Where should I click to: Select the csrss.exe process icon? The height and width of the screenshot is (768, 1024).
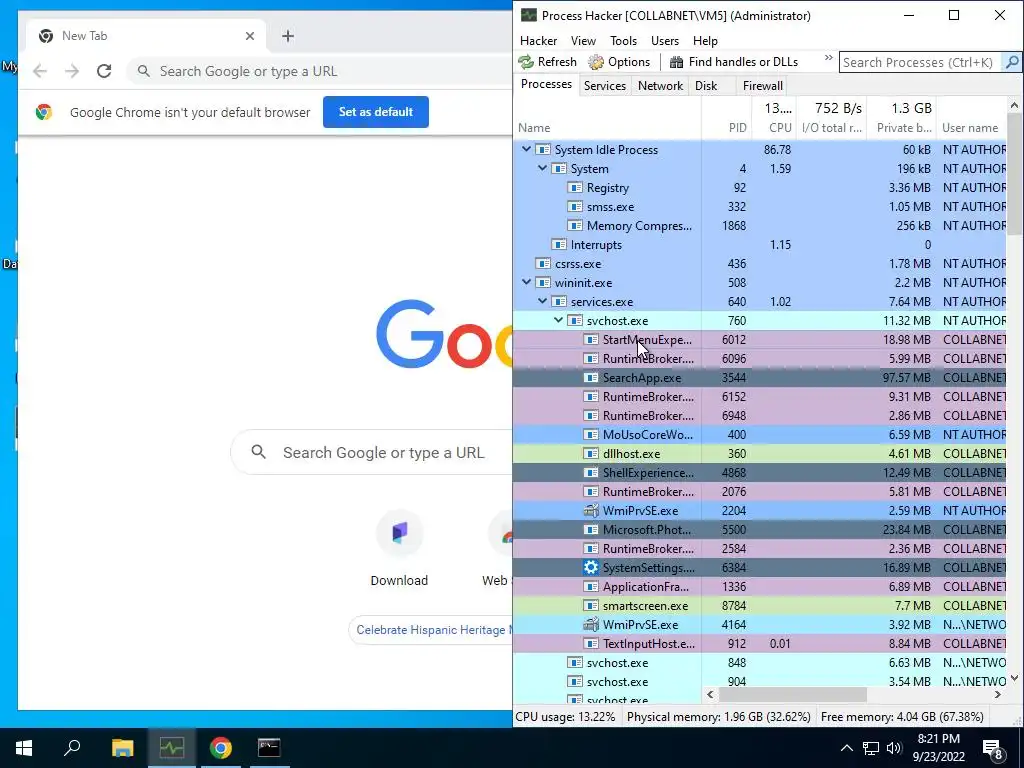[x=543, y=263]
